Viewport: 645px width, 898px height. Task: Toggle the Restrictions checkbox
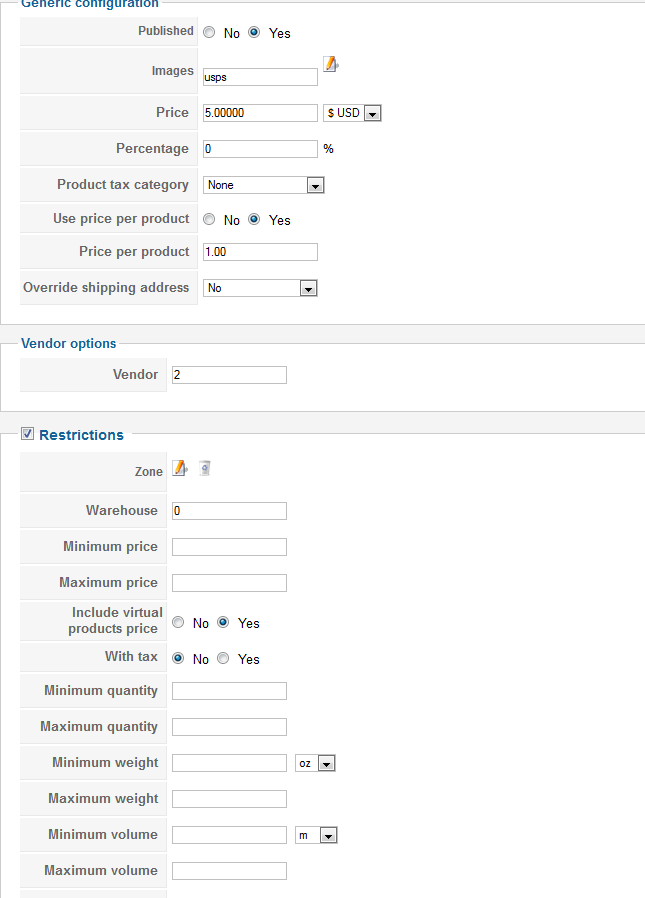point(28,434)
